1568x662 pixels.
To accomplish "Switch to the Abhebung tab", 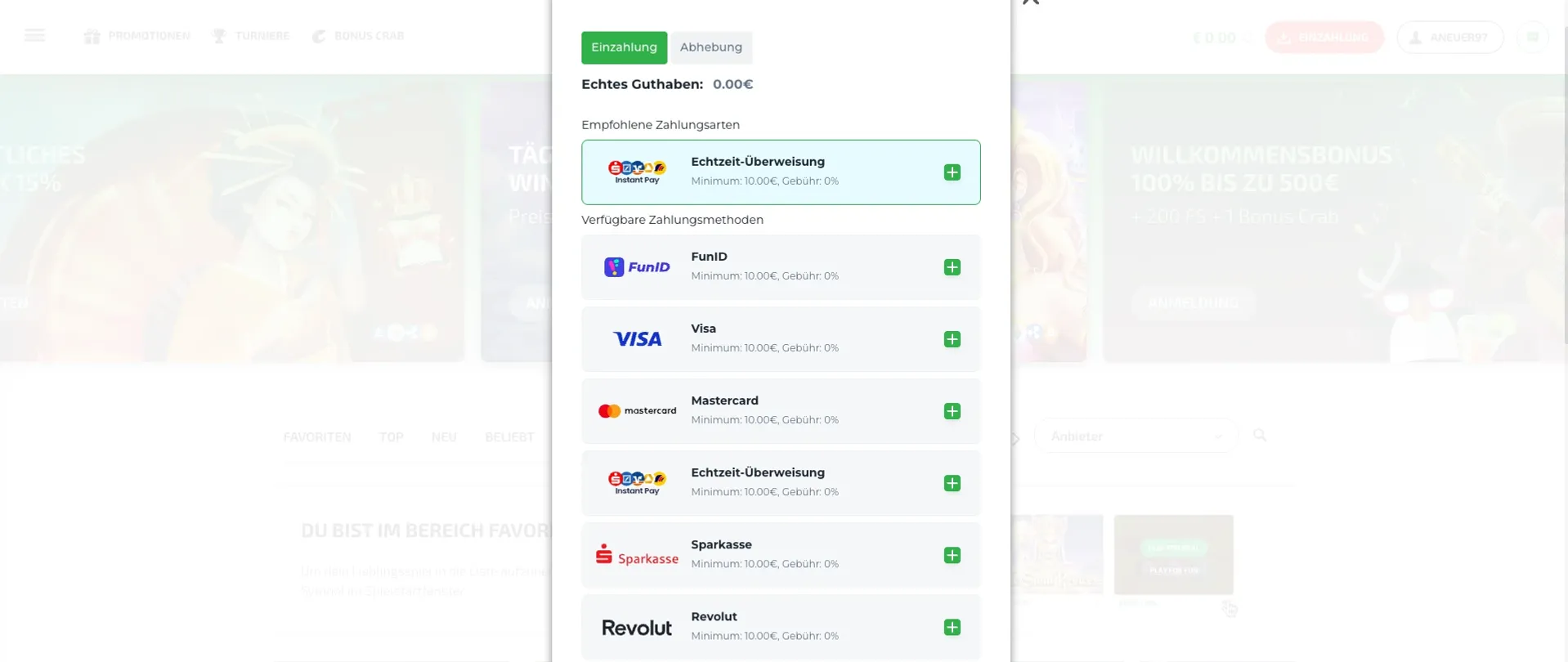I will coord(711,47).
